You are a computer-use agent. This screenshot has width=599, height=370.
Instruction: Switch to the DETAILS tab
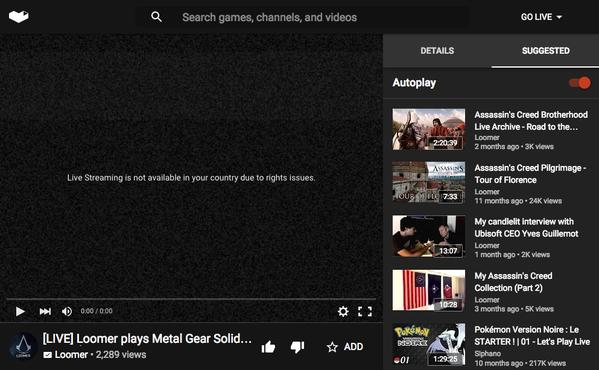coord(437,51)
